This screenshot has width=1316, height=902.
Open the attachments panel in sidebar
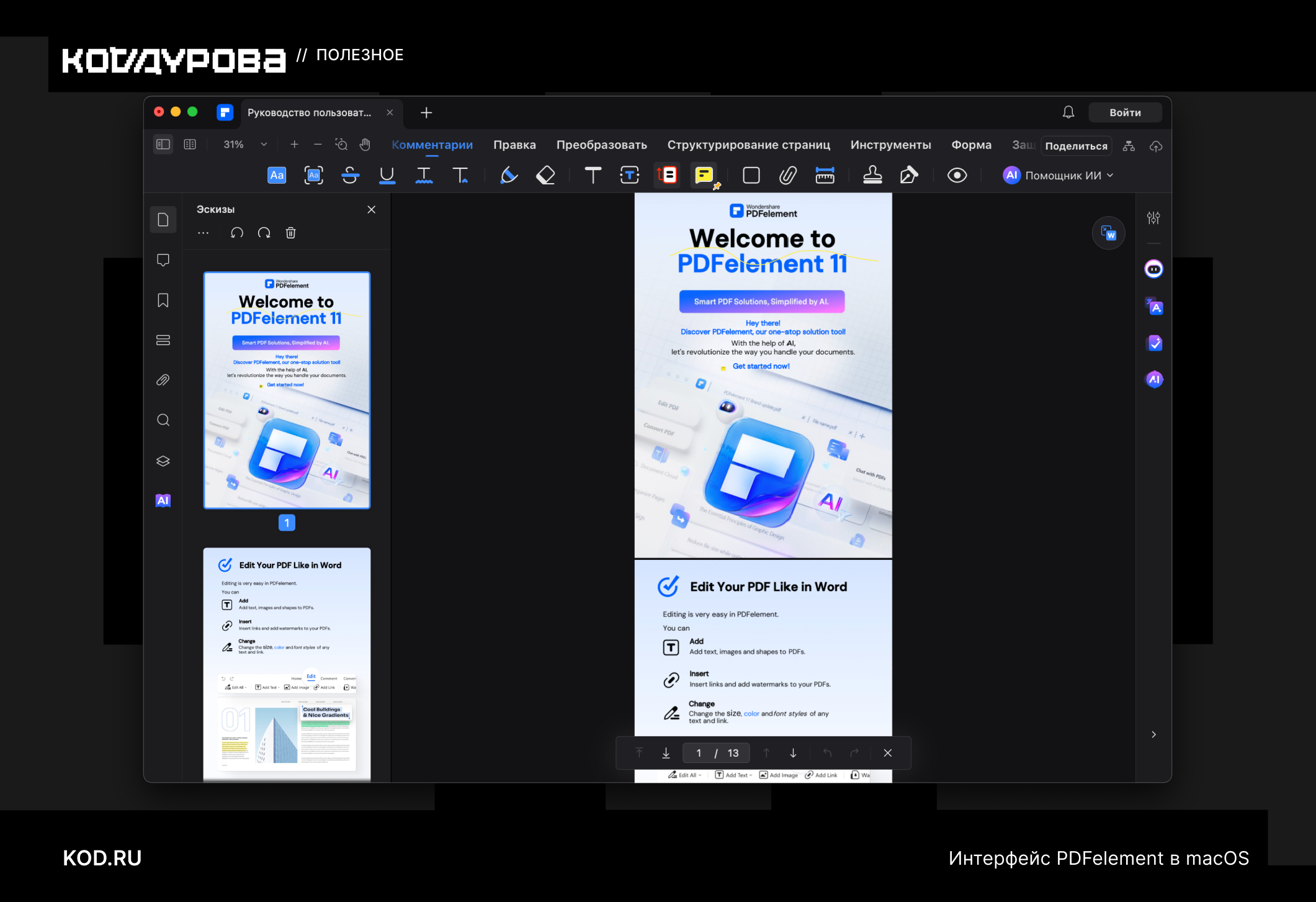163,380
